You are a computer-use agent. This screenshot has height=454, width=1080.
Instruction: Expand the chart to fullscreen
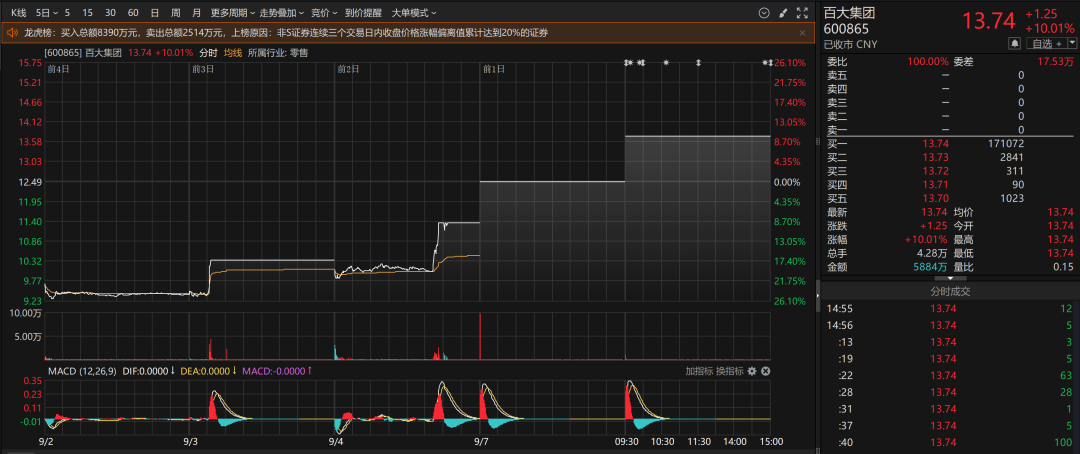click(x=802, y=12)
